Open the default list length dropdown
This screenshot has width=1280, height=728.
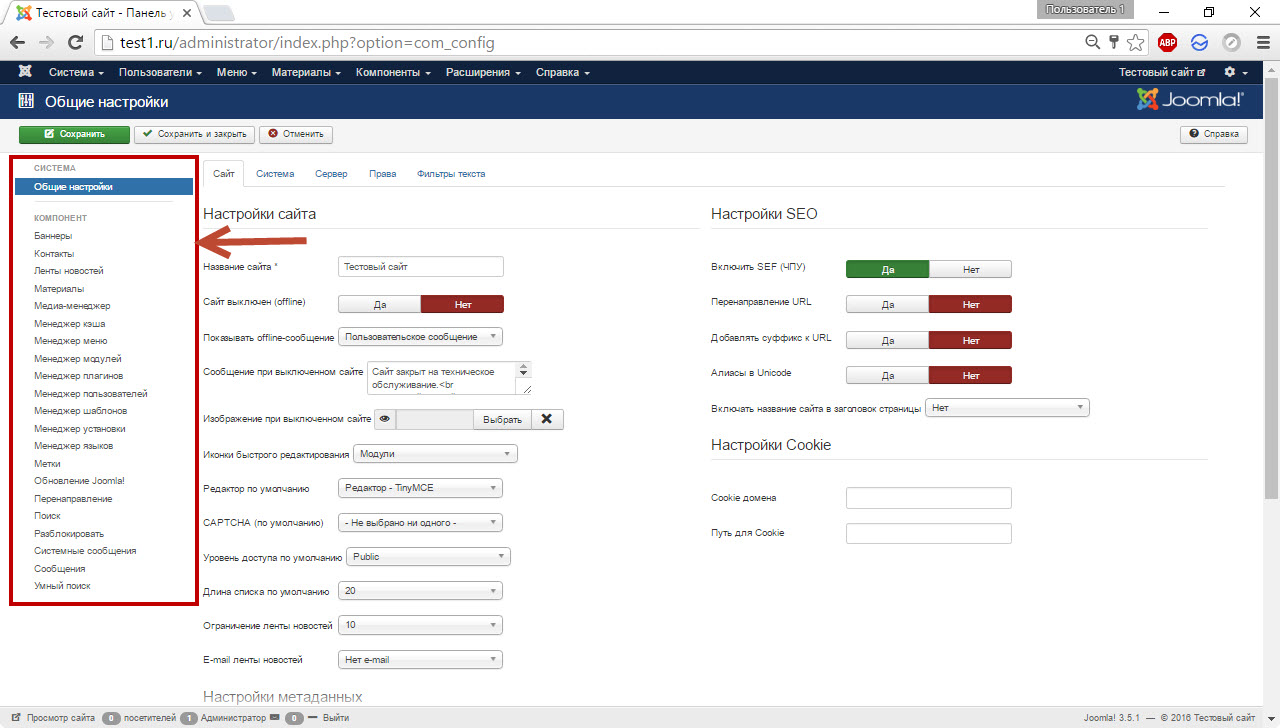click(x=420, y=591)
